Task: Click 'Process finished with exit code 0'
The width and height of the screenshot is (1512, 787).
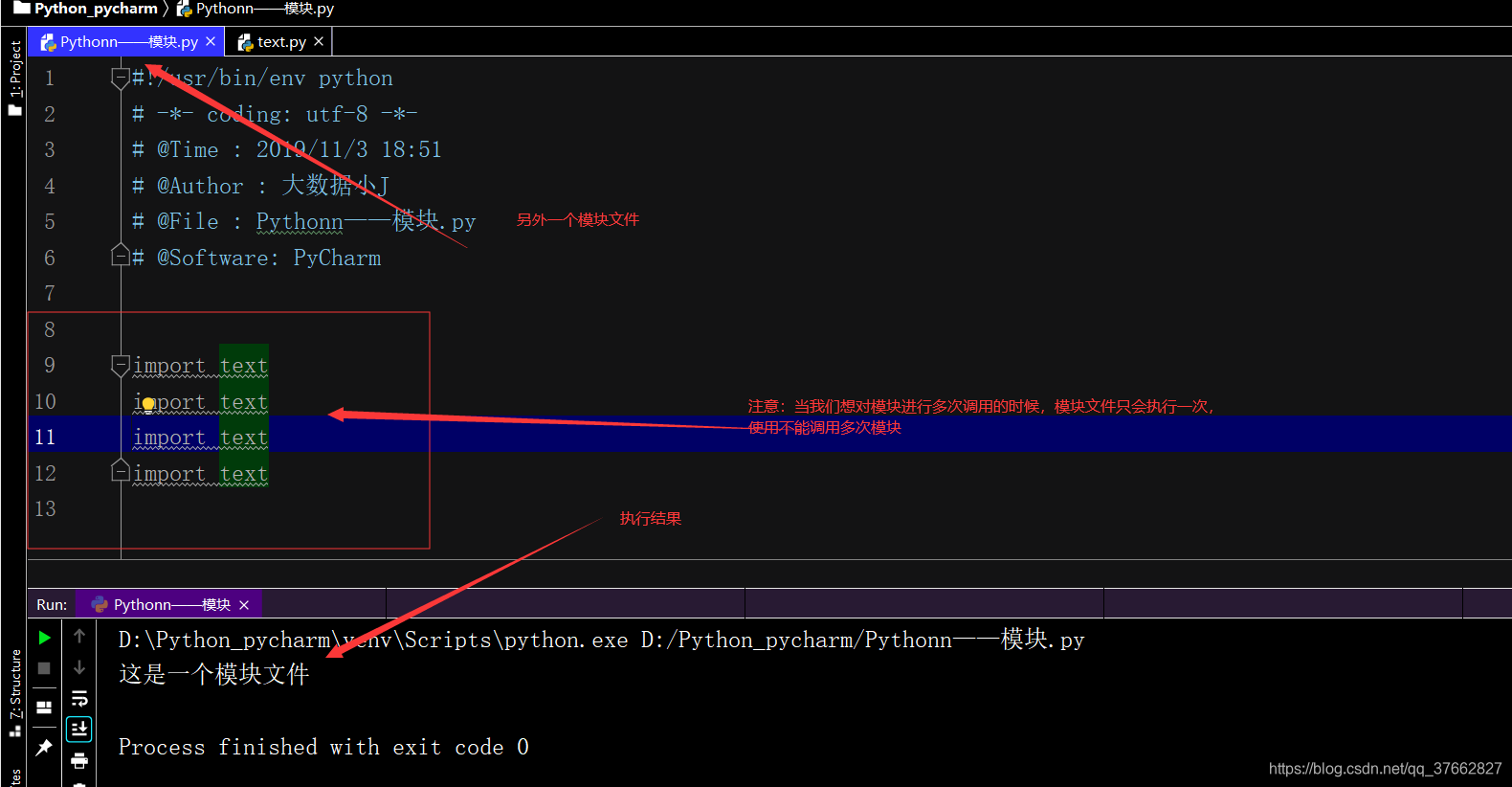Action: [x=323, y=747]
